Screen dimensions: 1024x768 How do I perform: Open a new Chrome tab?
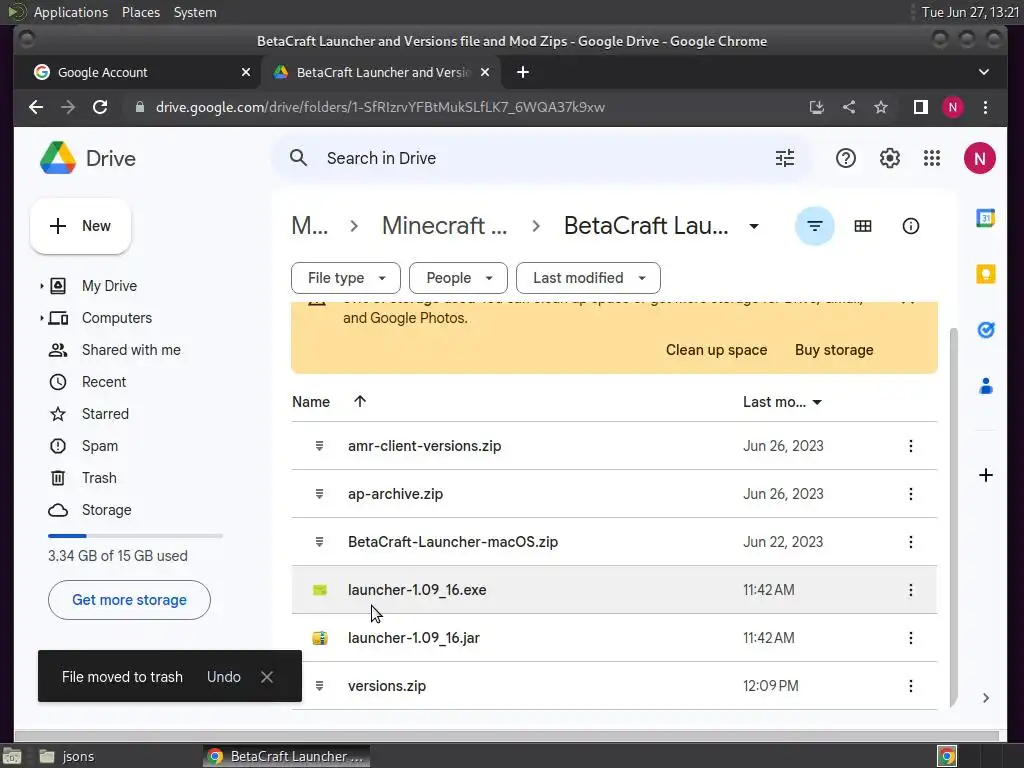tap(523, 72)
